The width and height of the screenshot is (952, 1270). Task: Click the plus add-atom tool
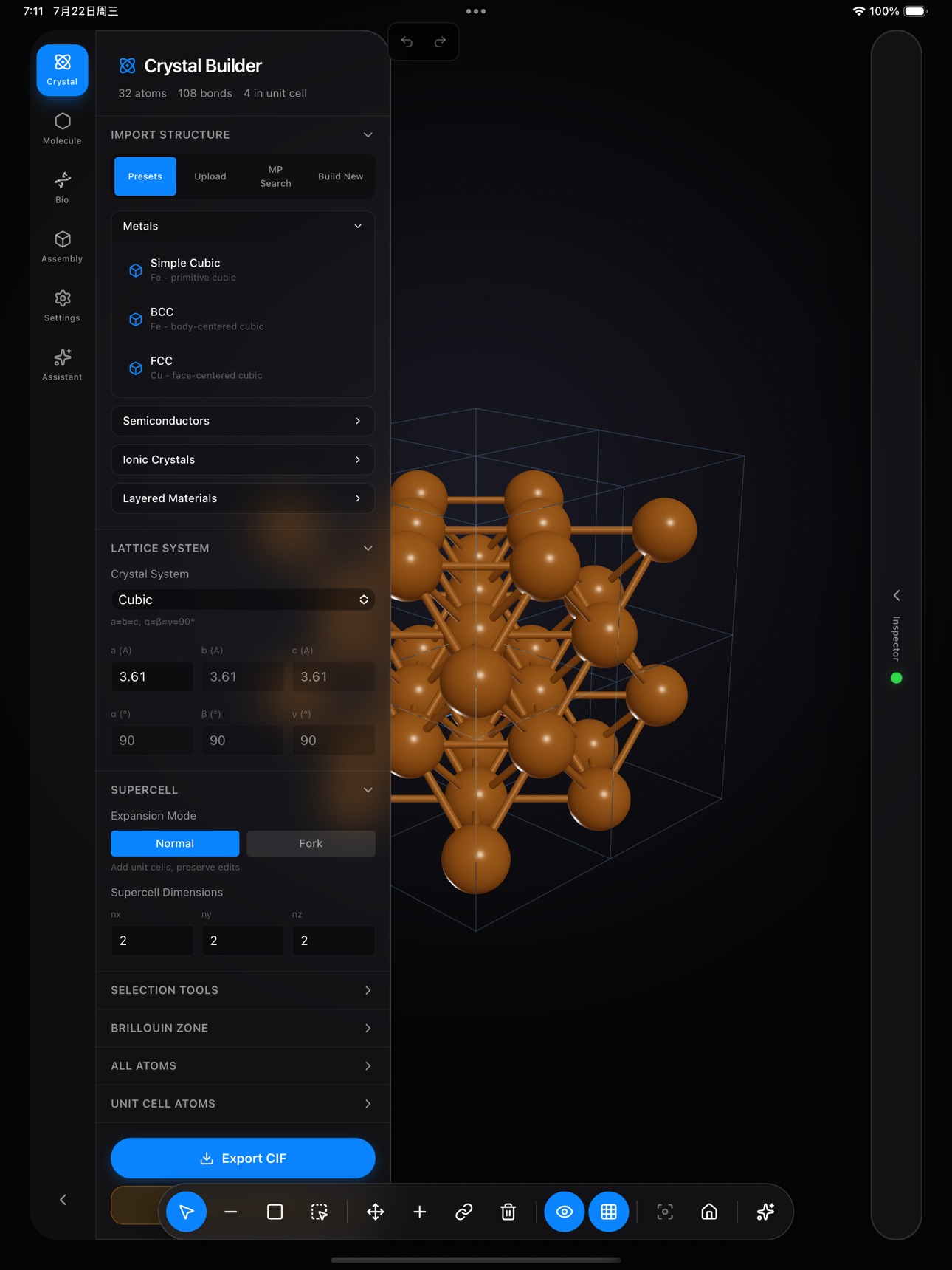click(x=419, y=1212)
